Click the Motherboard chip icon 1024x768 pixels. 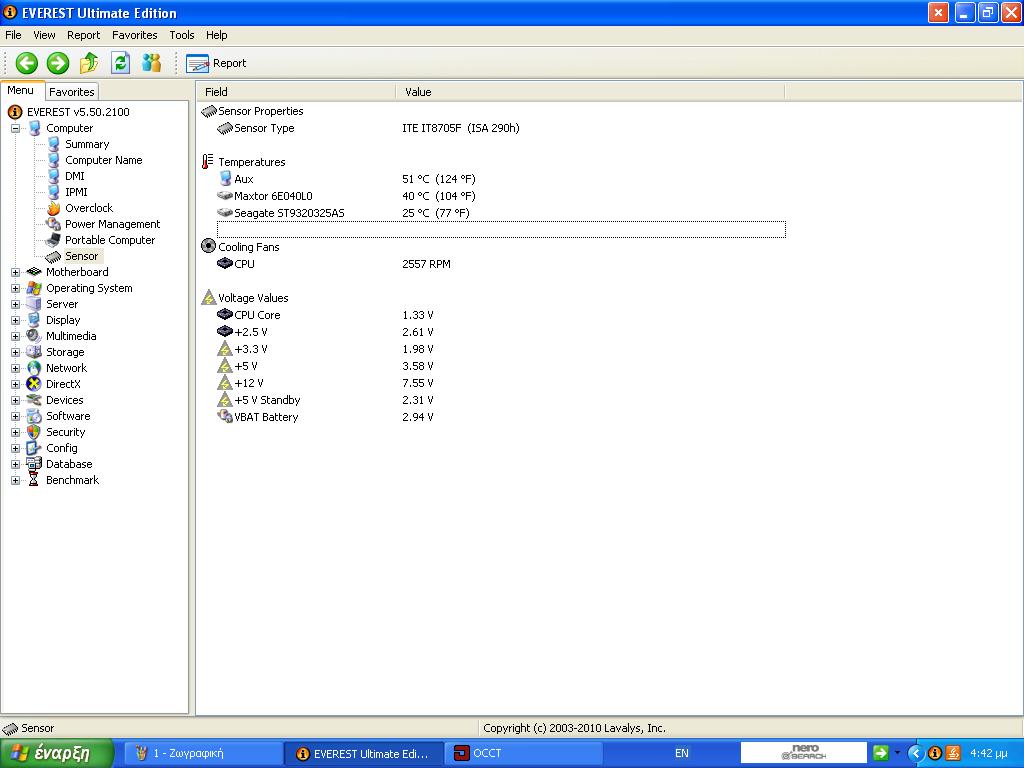click(34, 272)
